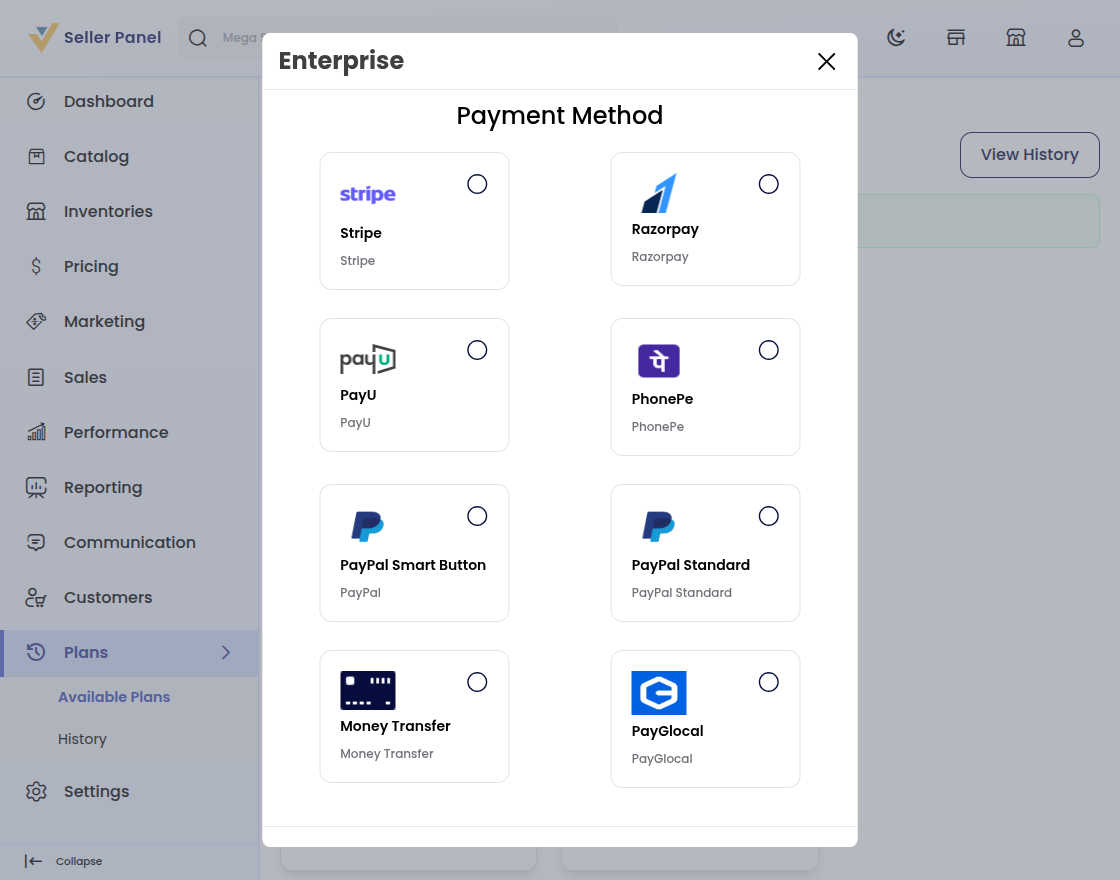Viewport: 1120px width, 880px height.
Task: Open the user profile icon
Action: click(x=1076, y=37)
